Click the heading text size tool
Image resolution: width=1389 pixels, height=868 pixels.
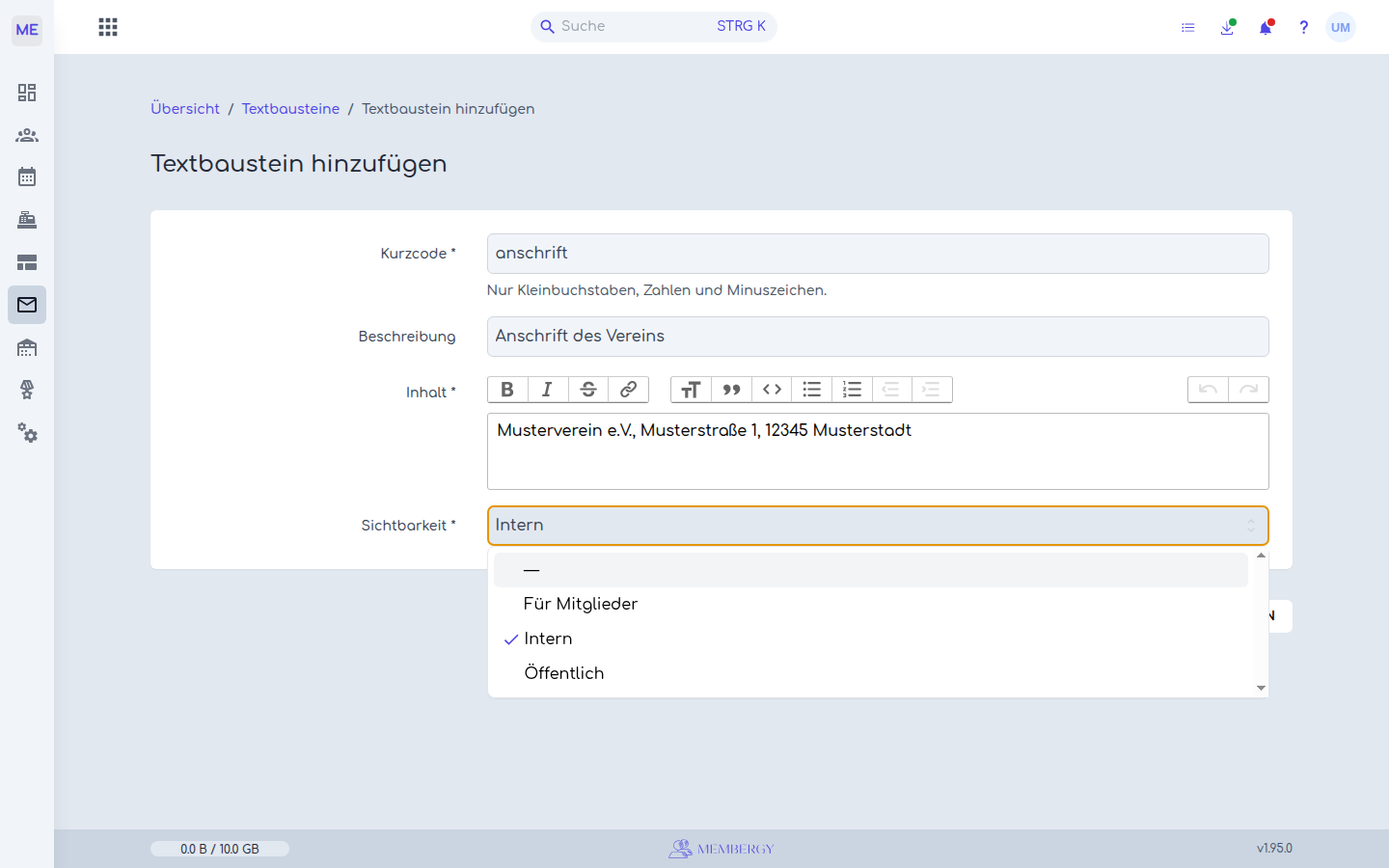point(691,390)
